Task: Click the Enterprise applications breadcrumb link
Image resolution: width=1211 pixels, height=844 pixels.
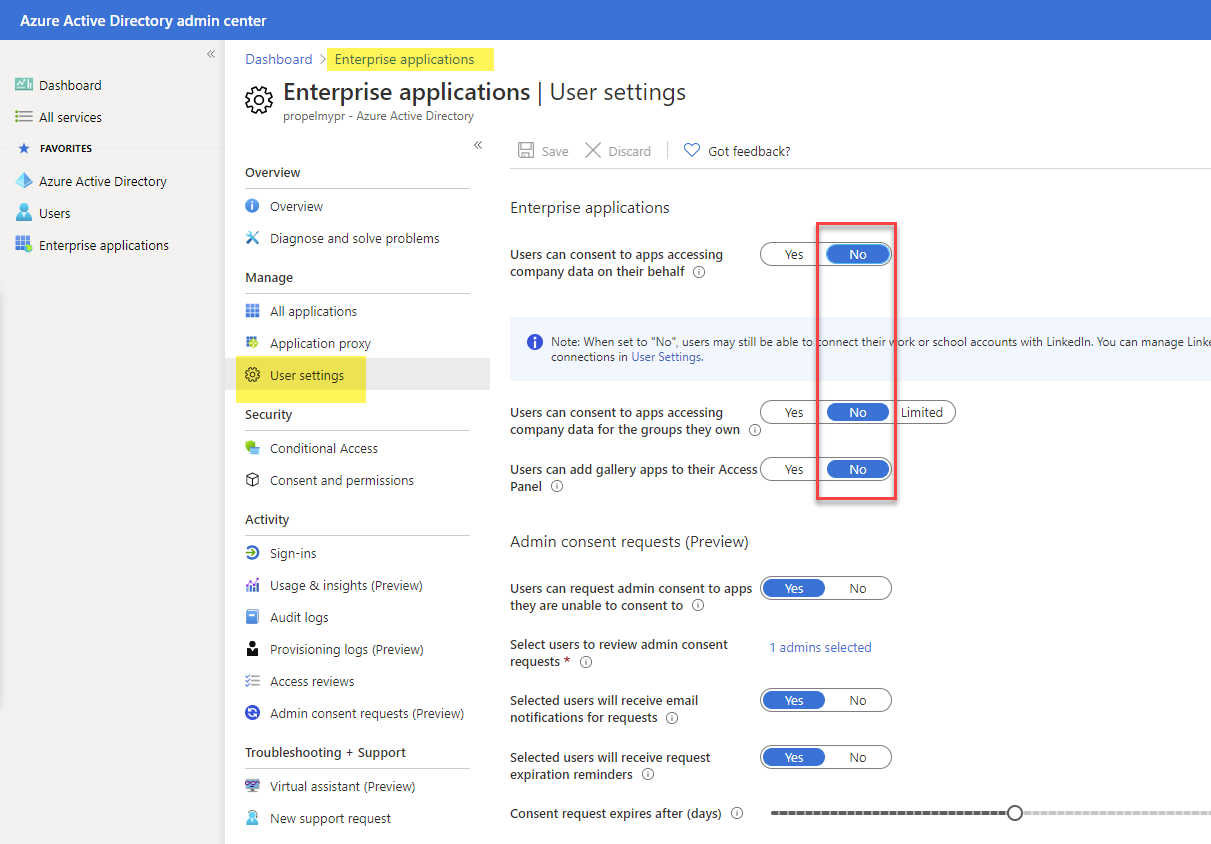Action: (x=405, y=59)
